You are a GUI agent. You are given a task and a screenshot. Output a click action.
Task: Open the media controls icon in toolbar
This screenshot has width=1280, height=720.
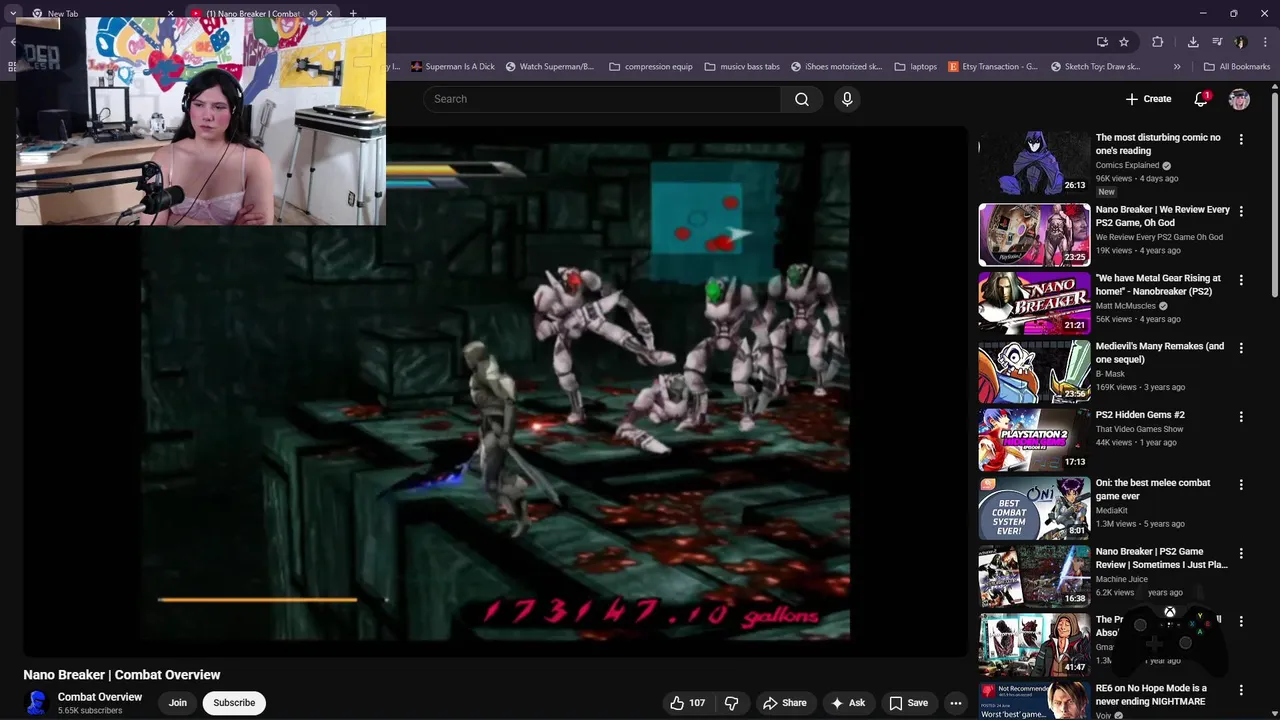coord(1217,42)
